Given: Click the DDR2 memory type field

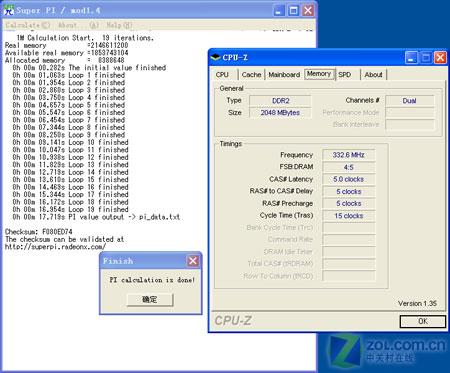Looking at the screenshot, I should click(280, 101).
